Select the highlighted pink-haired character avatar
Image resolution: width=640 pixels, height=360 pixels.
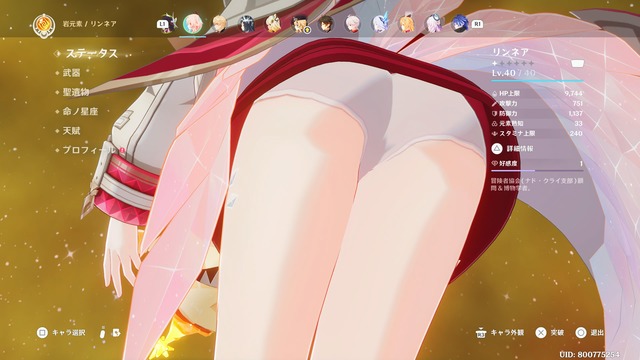click(193, 24)
